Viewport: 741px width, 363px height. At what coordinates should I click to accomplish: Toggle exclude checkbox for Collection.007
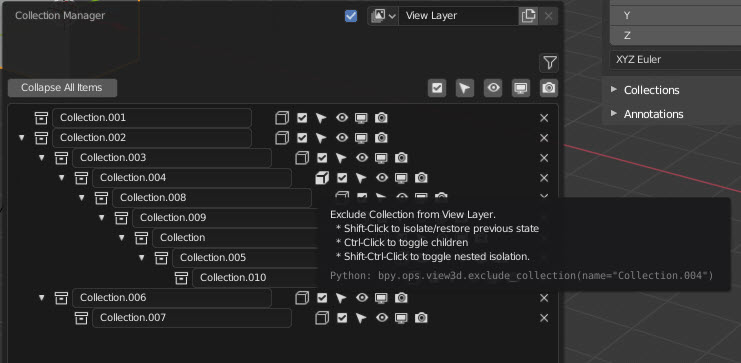(342, 318)
